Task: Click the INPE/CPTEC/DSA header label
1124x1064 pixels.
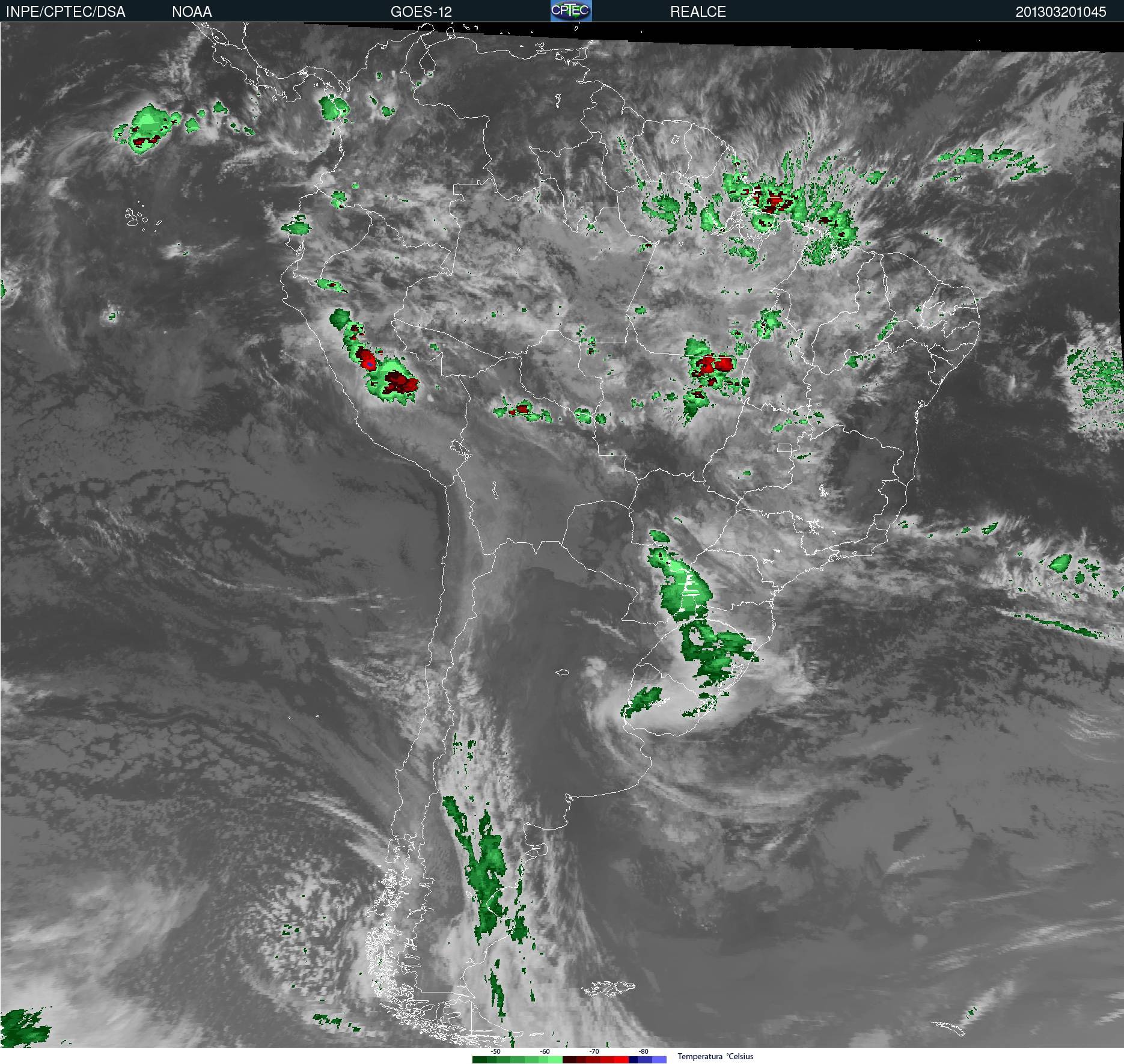Action: pos(66,11)
